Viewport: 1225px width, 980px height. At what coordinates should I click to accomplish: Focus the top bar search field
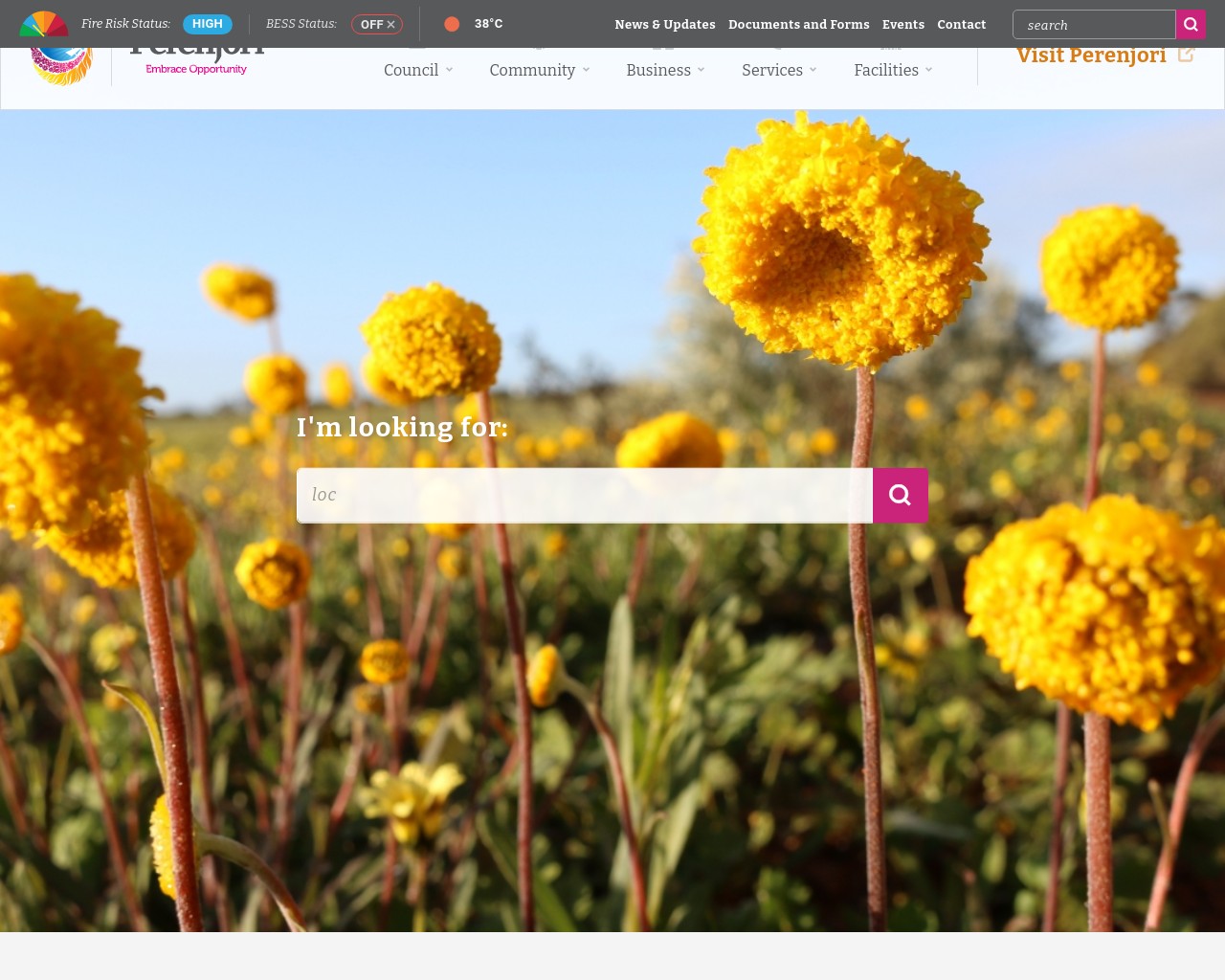[1093, 25]
